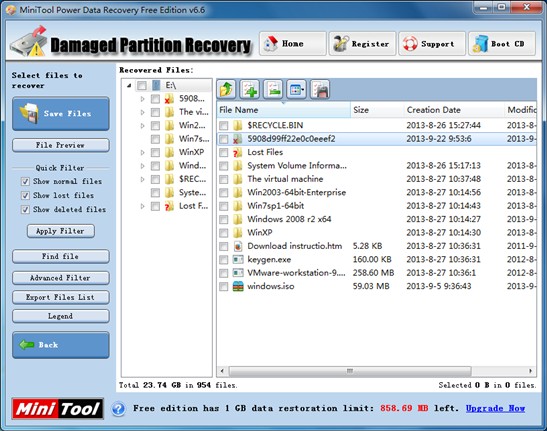
Task: Click the WinXP folder icon in file list
Action: point(238,233)
